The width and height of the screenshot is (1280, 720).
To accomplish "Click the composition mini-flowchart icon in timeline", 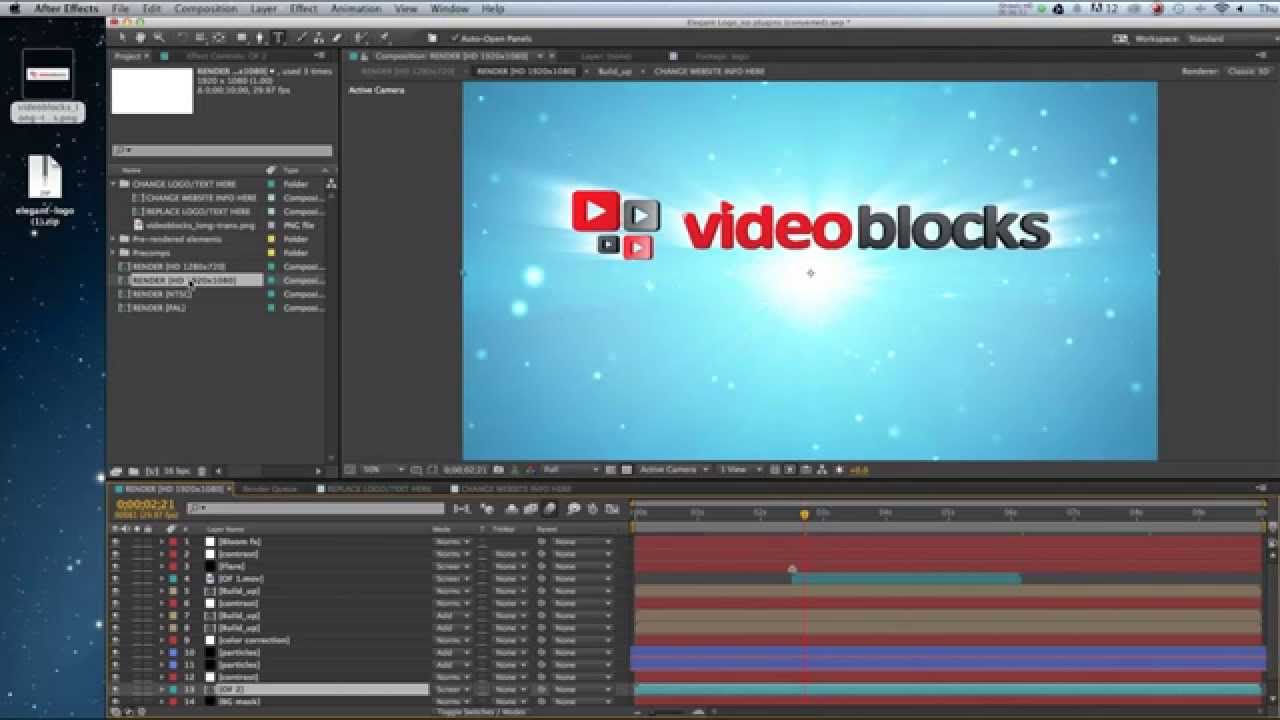I will tap(462, 508).
